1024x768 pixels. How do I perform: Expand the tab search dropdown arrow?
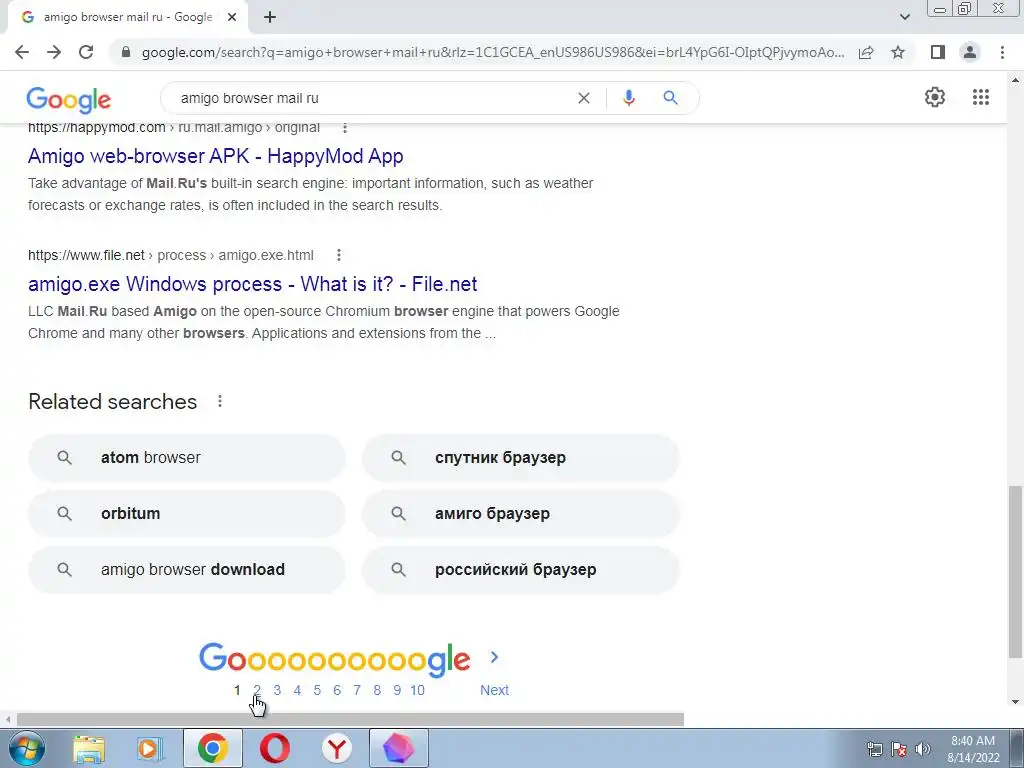(x=904, y=17)
